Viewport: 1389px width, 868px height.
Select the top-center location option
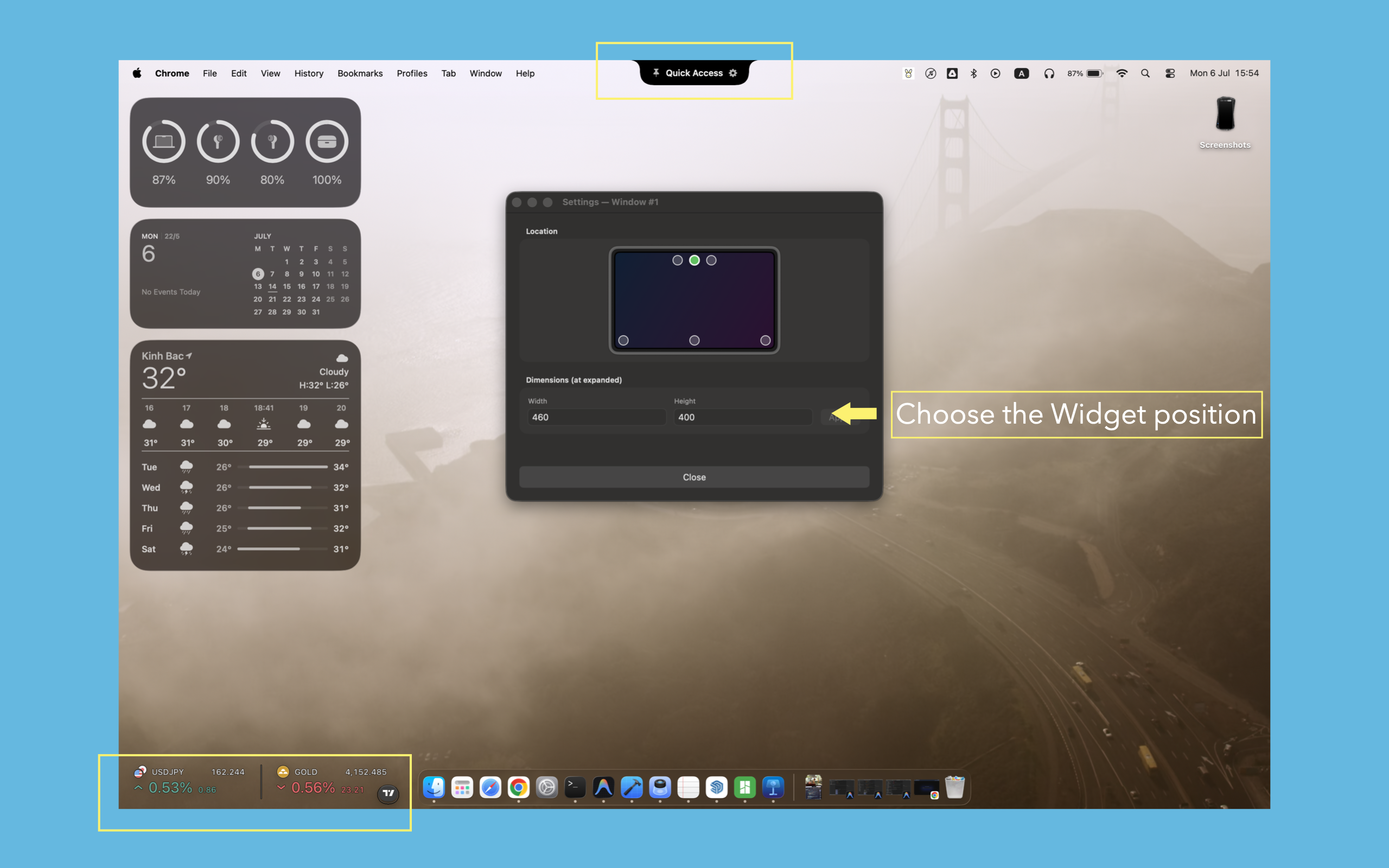tap(694, 260)
